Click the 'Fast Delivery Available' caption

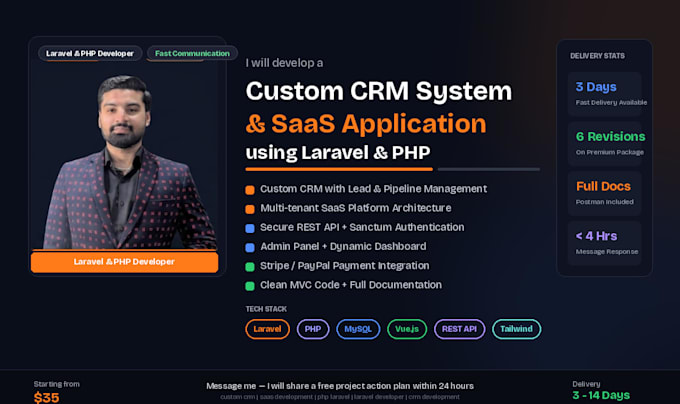(611, 103)
